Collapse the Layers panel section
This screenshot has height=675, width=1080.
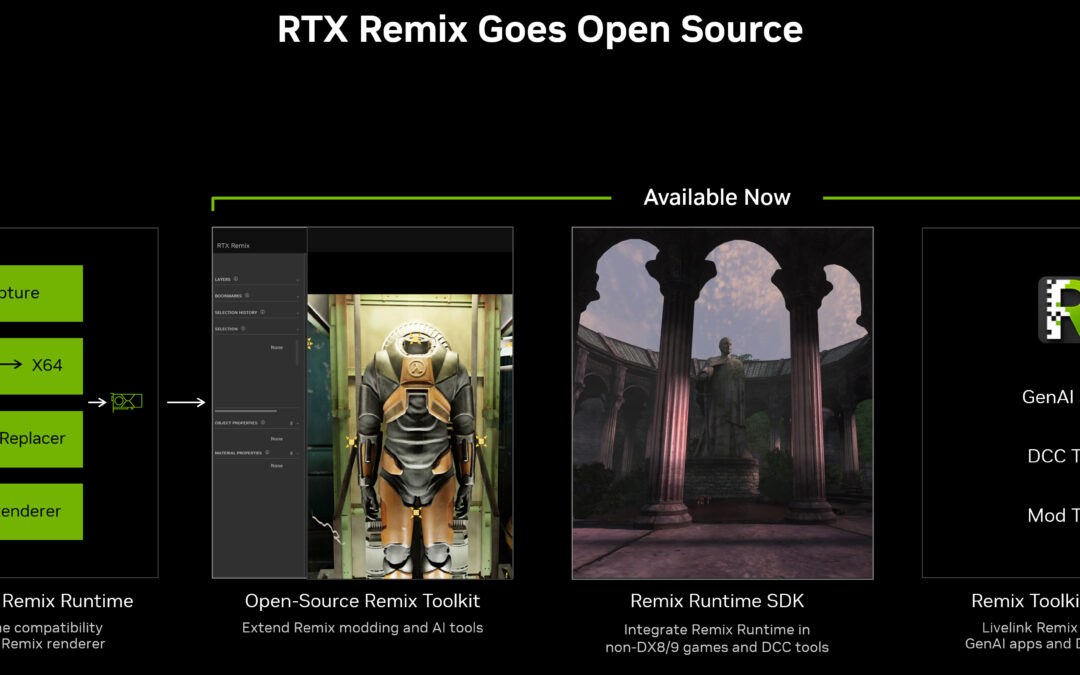click(x=297, y=280)
